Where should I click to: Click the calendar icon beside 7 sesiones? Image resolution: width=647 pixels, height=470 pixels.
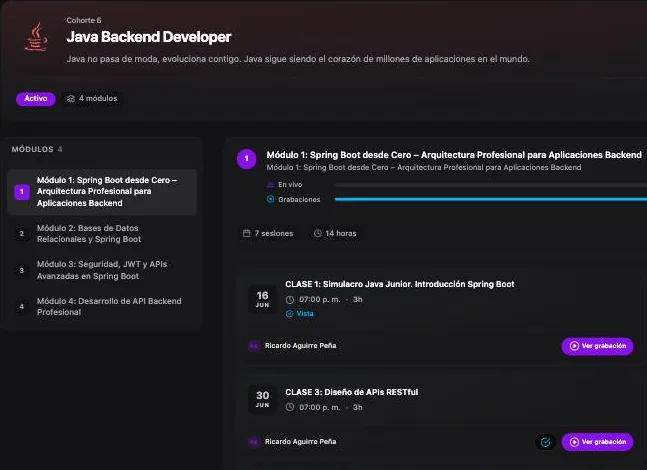[246, 233]
